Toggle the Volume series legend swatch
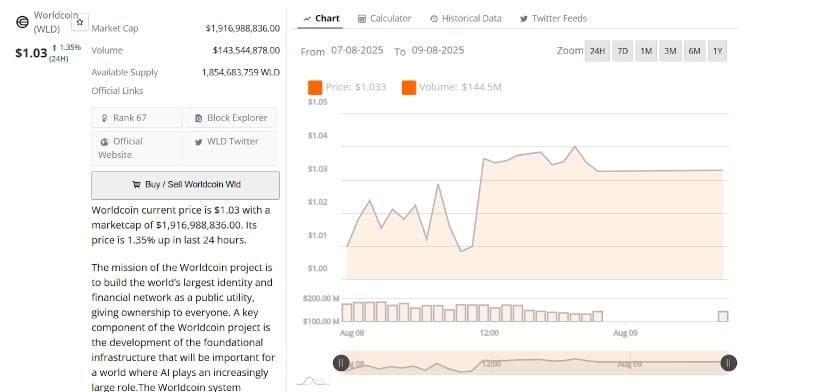Screen dimensions: 825x392 click(x=409, y=87)
